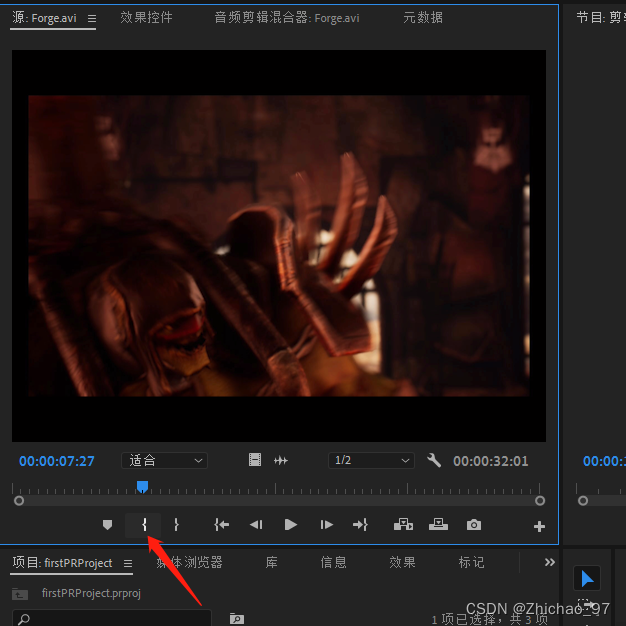Open Source panel menu next to Forge.avi
The height and width of the screenshot is (626, 626).
click(x=92, y=18)
